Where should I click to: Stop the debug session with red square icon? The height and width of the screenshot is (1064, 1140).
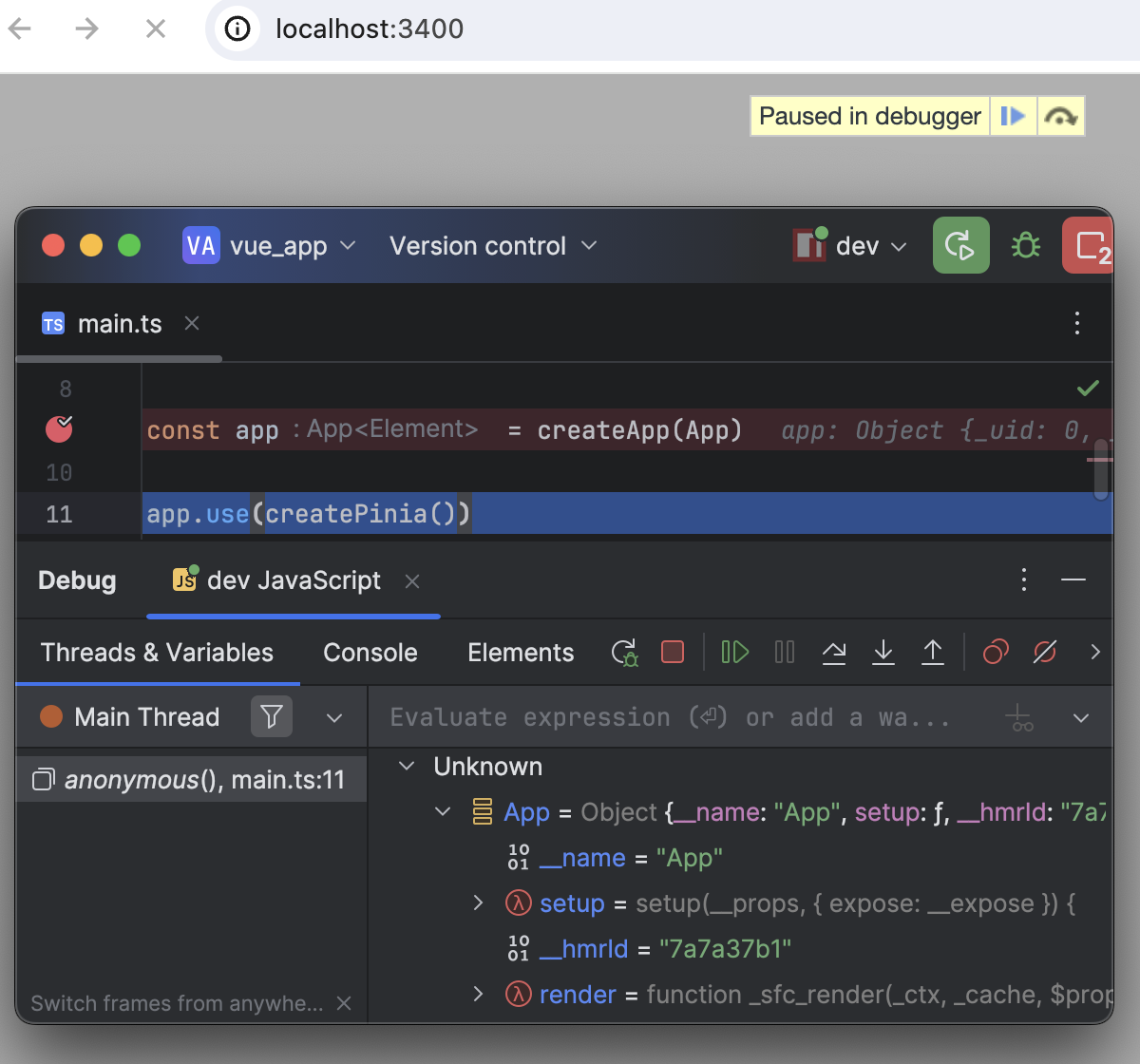coord(673,653)
